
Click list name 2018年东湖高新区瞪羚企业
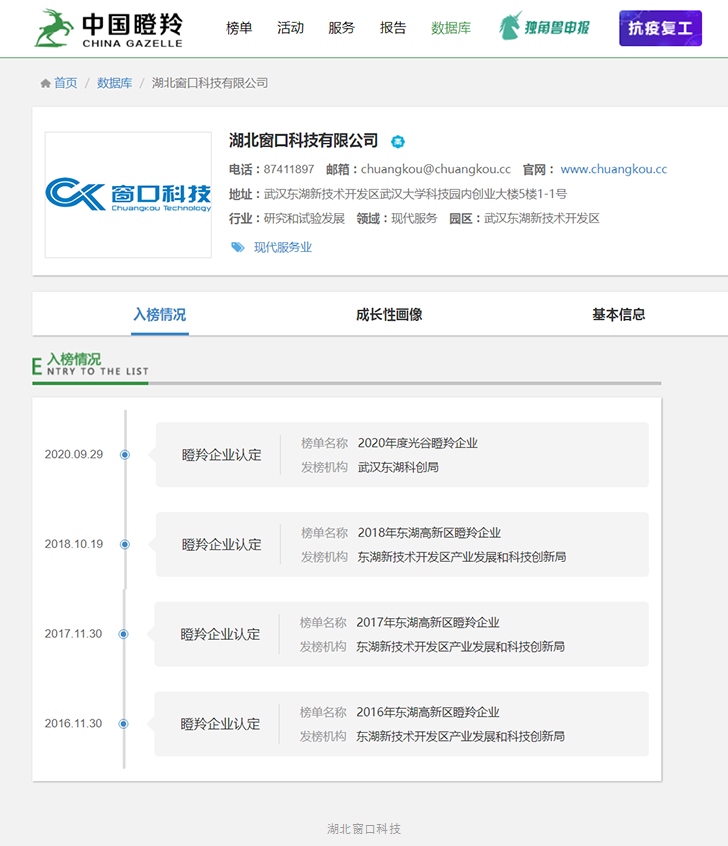click(429, 533)
